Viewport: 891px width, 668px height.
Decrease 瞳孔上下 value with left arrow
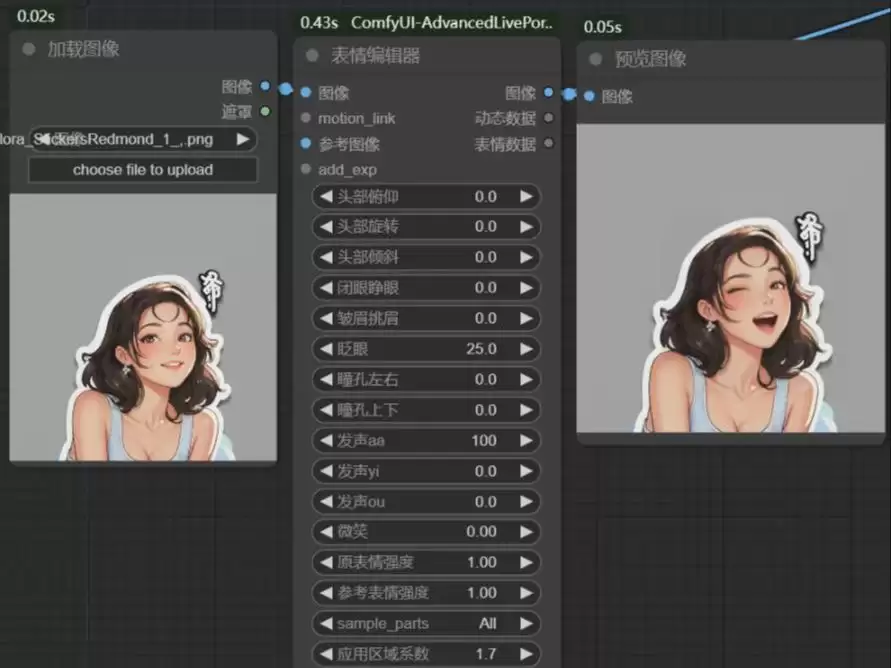(326, 410)
